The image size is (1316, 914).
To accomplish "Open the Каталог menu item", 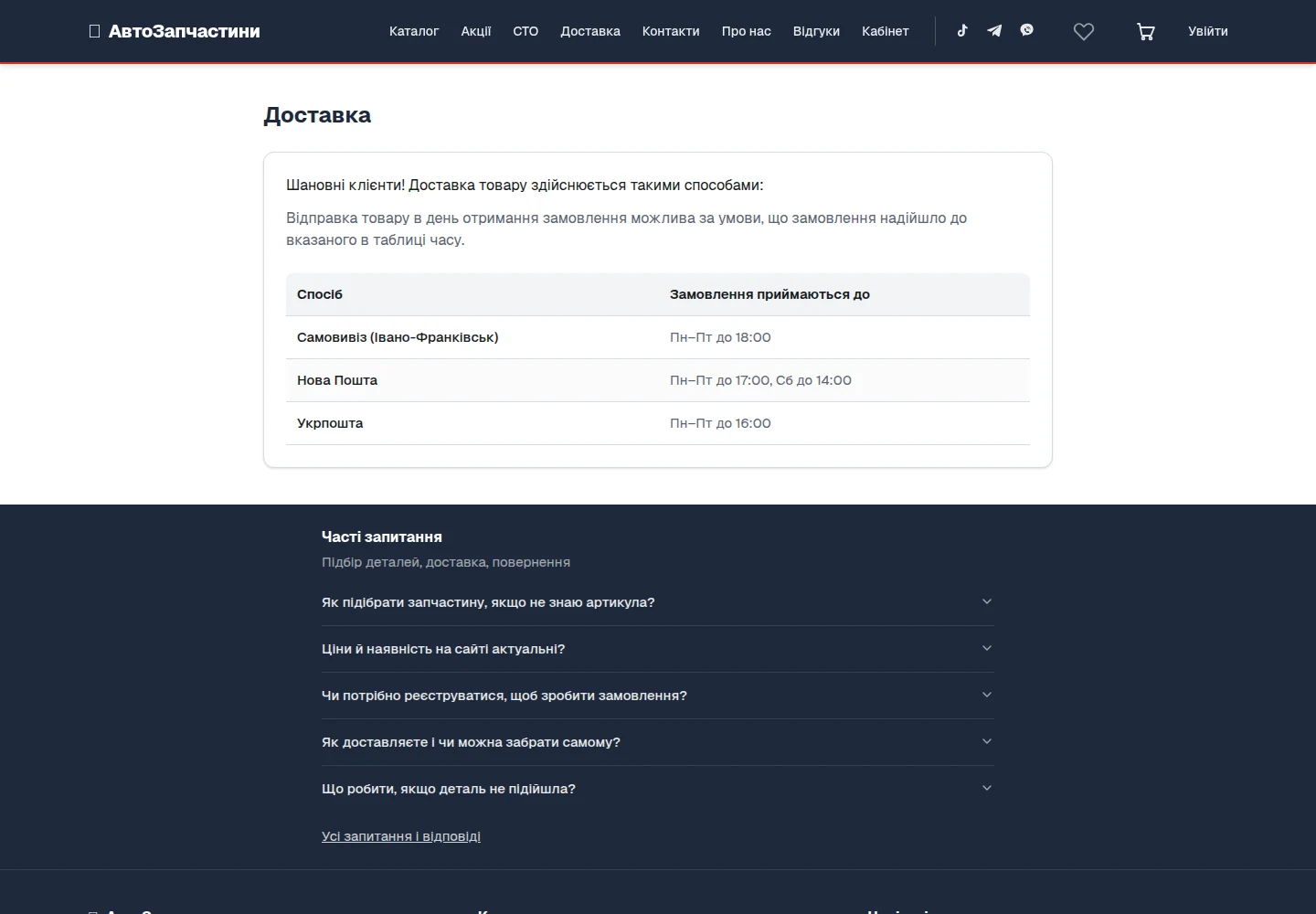I will point(414,31).
